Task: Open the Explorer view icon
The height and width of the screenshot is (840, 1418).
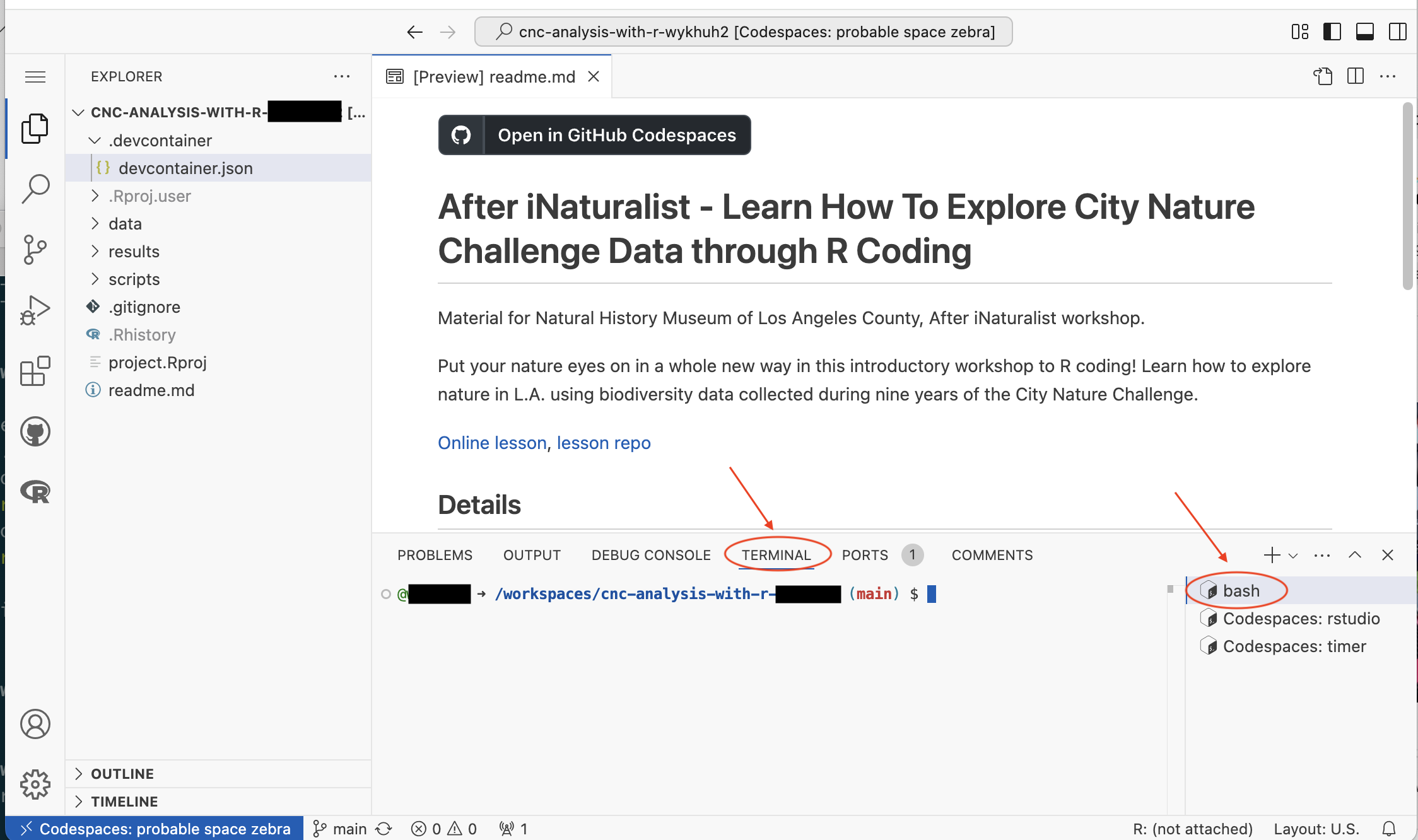Action: (x=35, y=129)
